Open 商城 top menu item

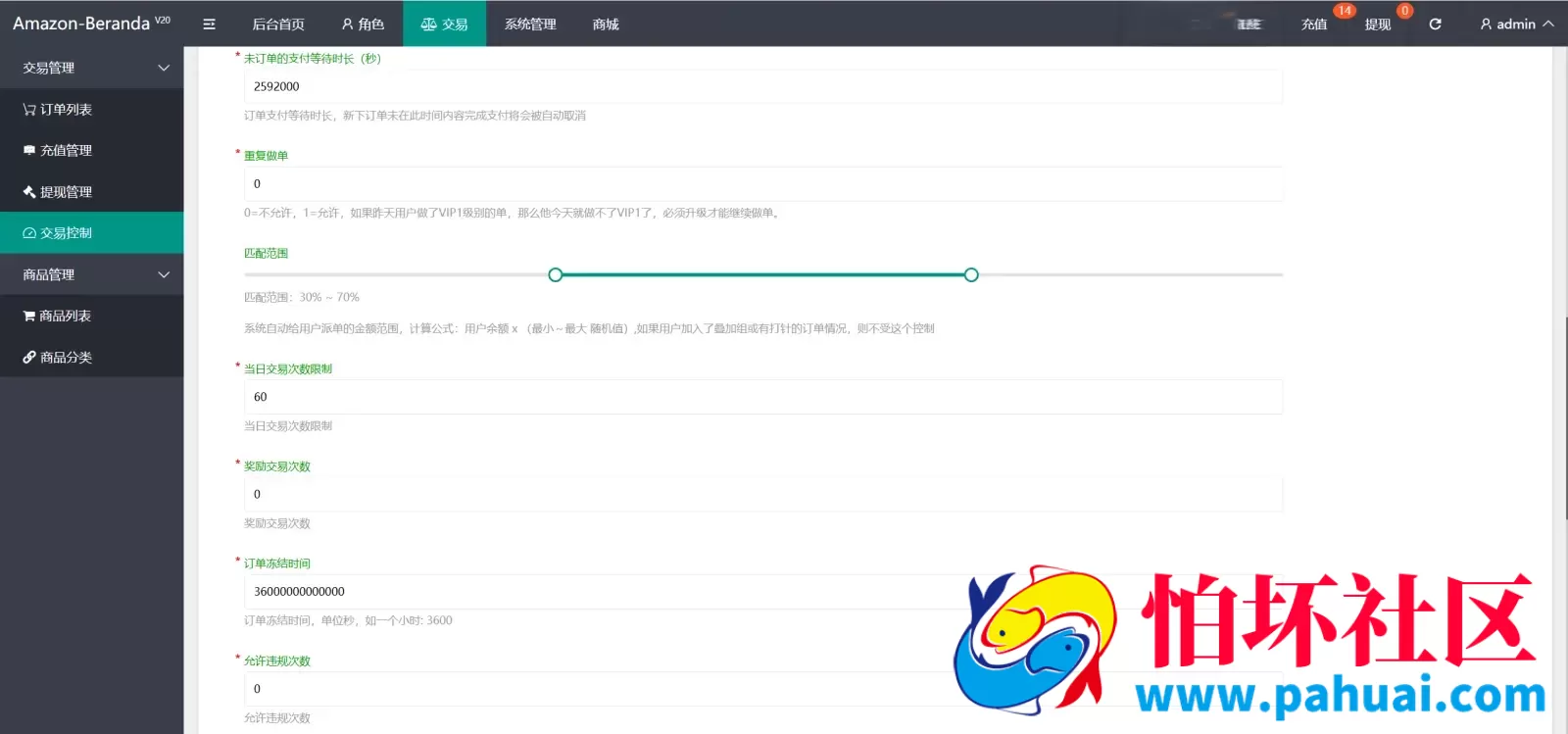pyautogui.click(x=606, y=24)
